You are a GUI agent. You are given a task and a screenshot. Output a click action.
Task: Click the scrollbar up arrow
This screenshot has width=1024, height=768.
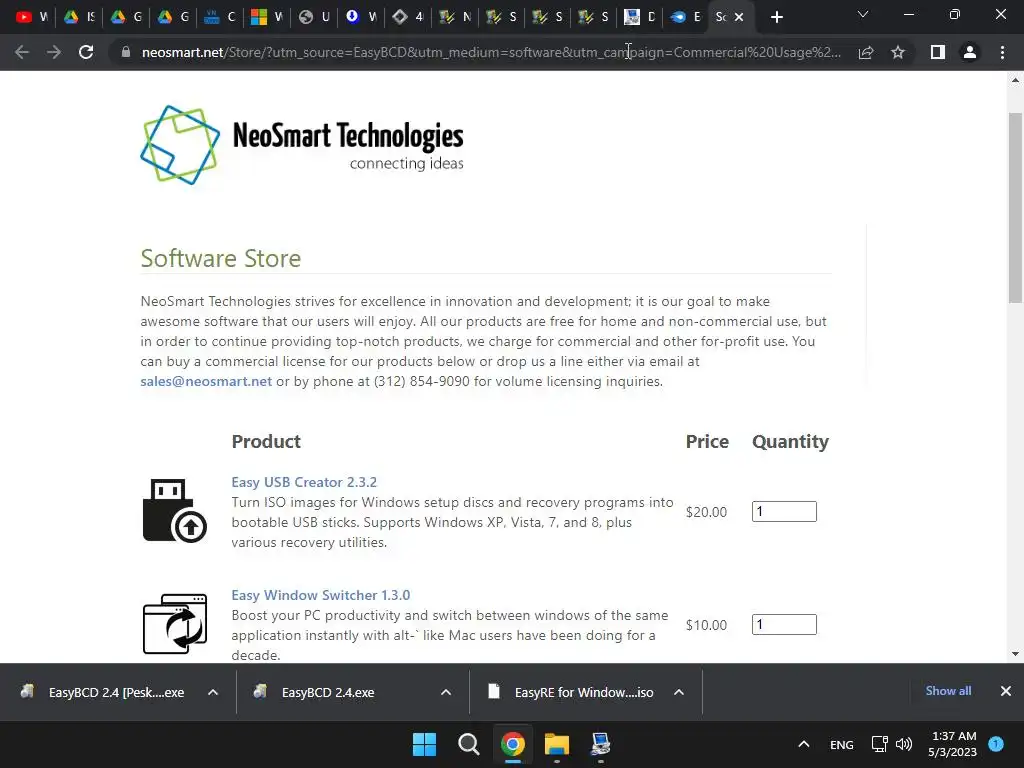click(1015, 80)
